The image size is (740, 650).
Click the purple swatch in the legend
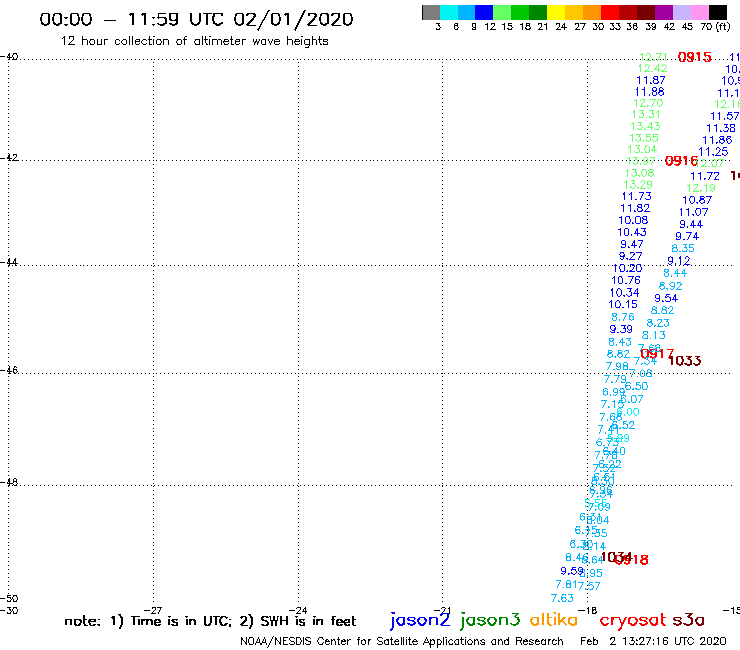[664, 12]
